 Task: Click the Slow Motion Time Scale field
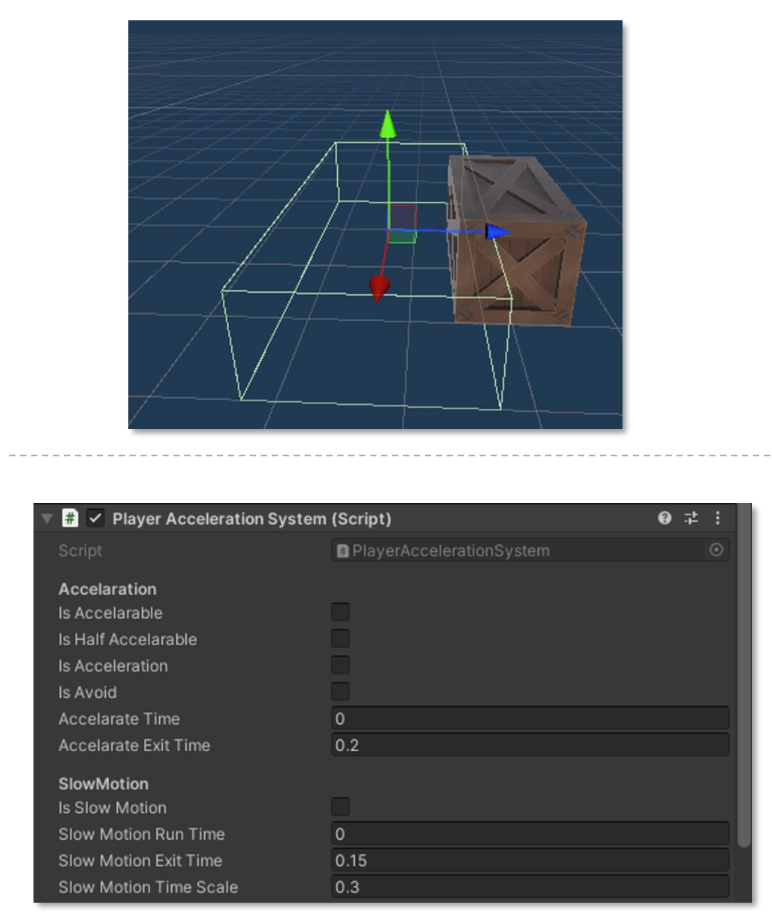click(x=529, y=887)
